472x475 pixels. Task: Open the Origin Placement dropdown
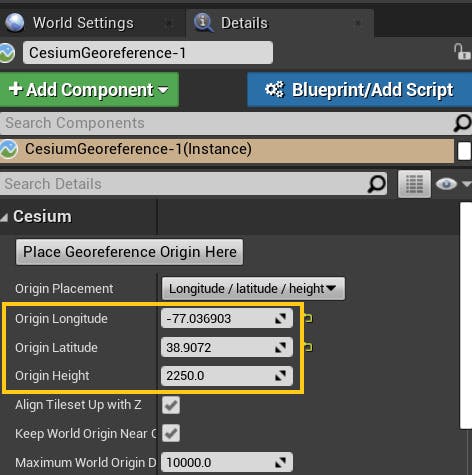pos(253,288)
